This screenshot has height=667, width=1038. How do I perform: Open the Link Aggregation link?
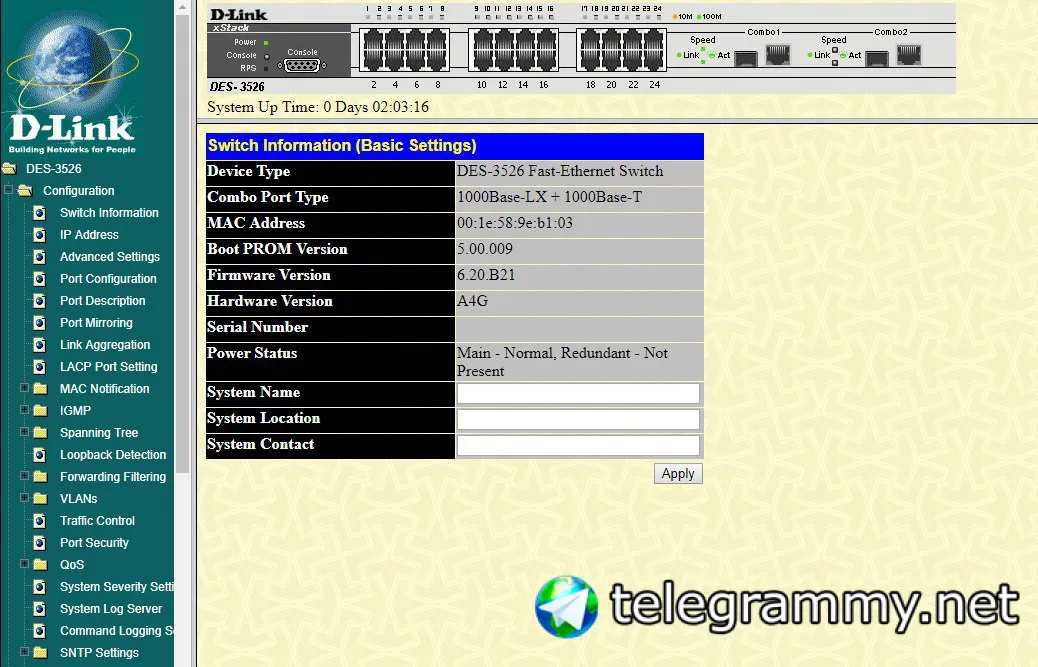coord(105,345)
